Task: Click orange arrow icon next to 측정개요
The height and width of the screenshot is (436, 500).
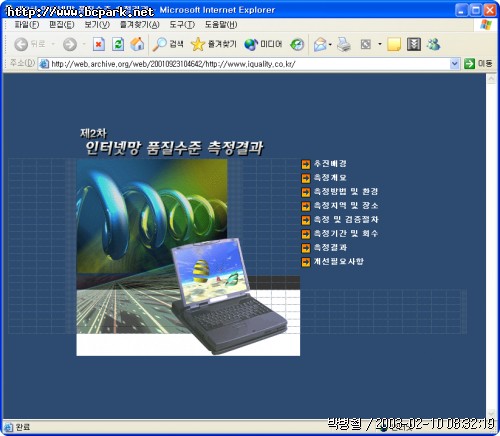Action: click(306, 178)
